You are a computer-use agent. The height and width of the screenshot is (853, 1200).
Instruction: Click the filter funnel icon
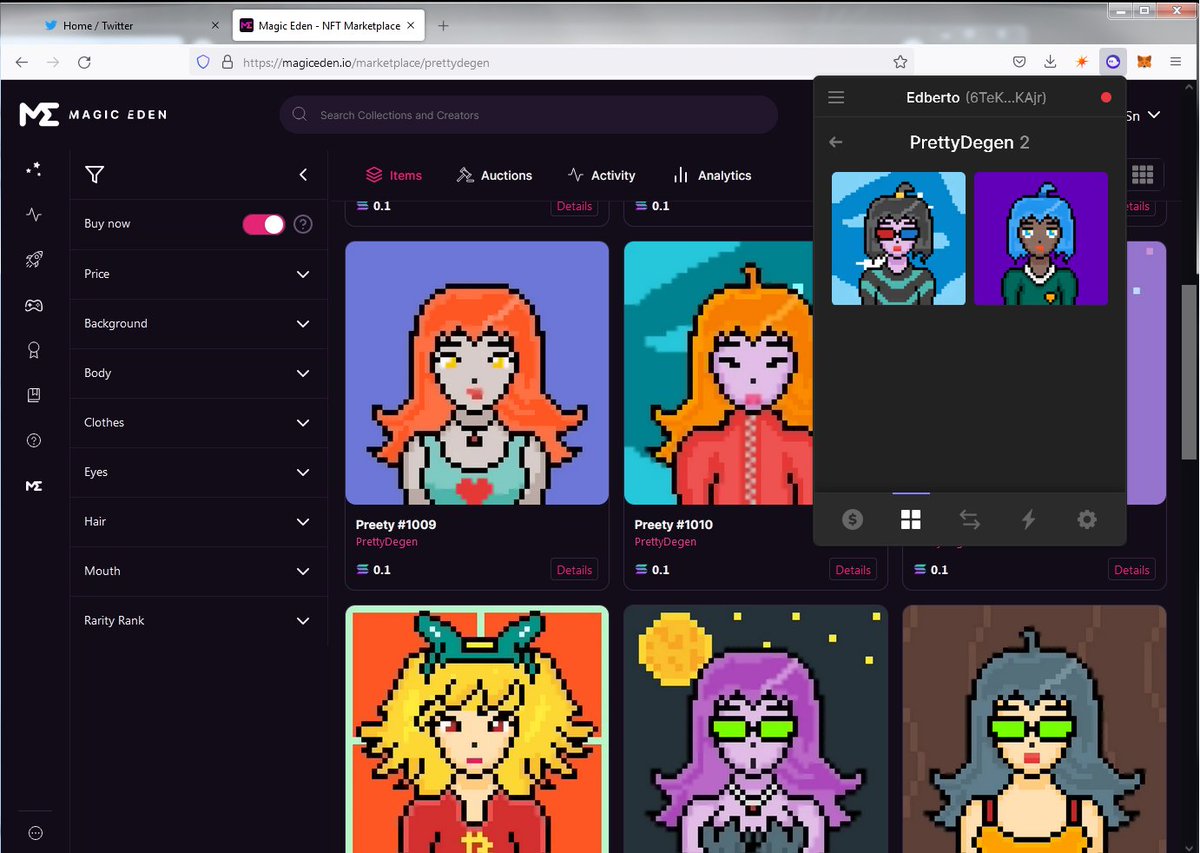click(94, 175)
